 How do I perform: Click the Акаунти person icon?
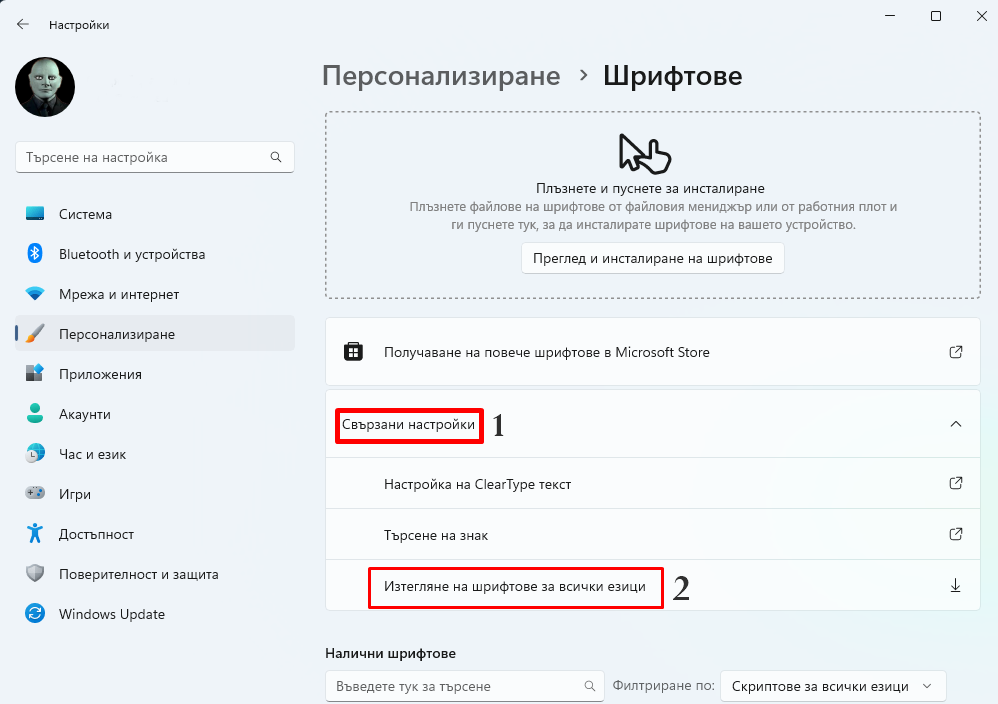pos(35,413)
